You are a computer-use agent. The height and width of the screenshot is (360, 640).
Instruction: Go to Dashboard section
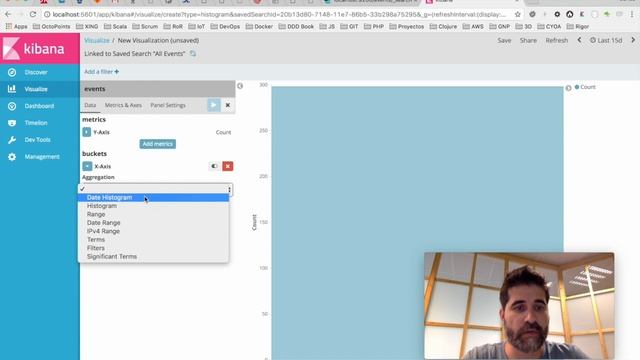40,106
